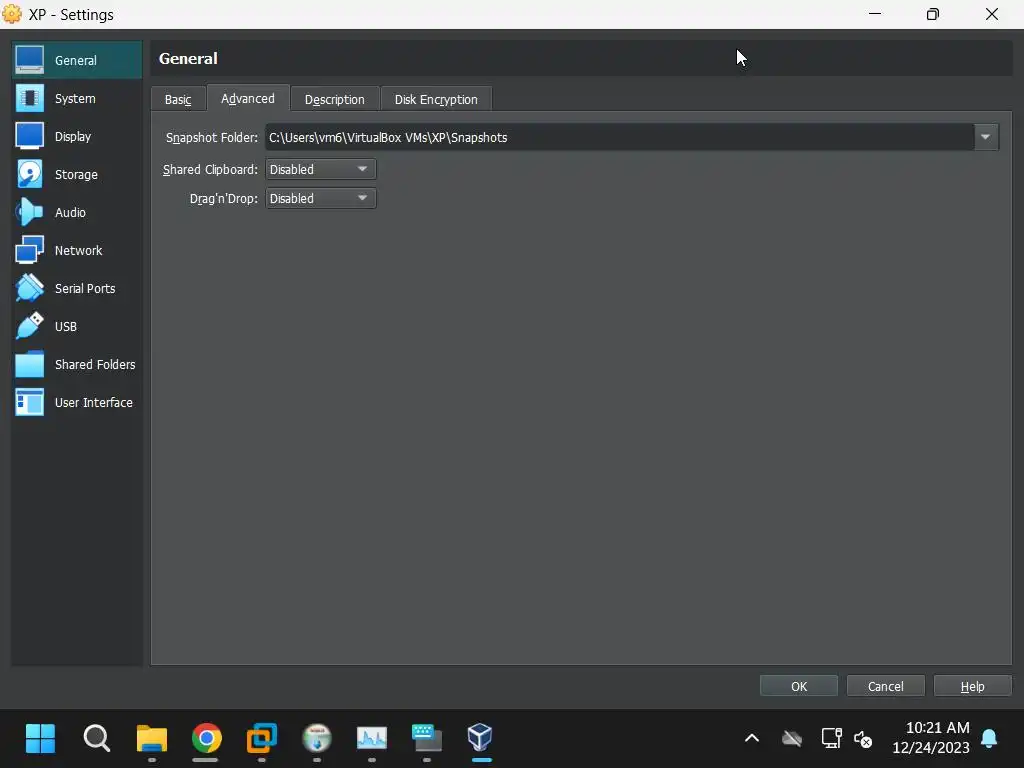Open the network display tray icon
The image size is (1024, 768).
[831, 738]
